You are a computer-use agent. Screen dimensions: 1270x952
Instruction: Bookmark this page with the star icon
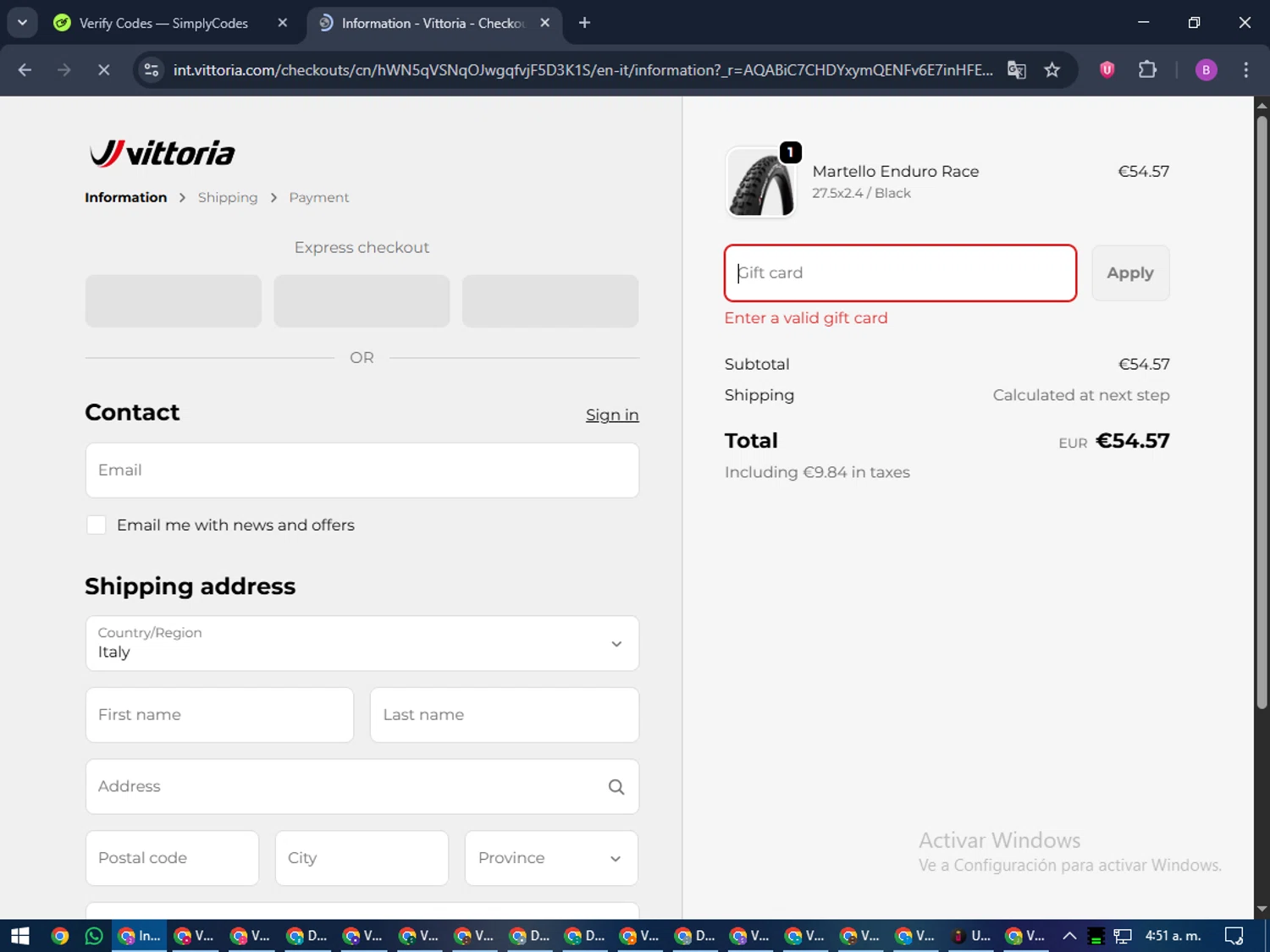coord(1052,70)
